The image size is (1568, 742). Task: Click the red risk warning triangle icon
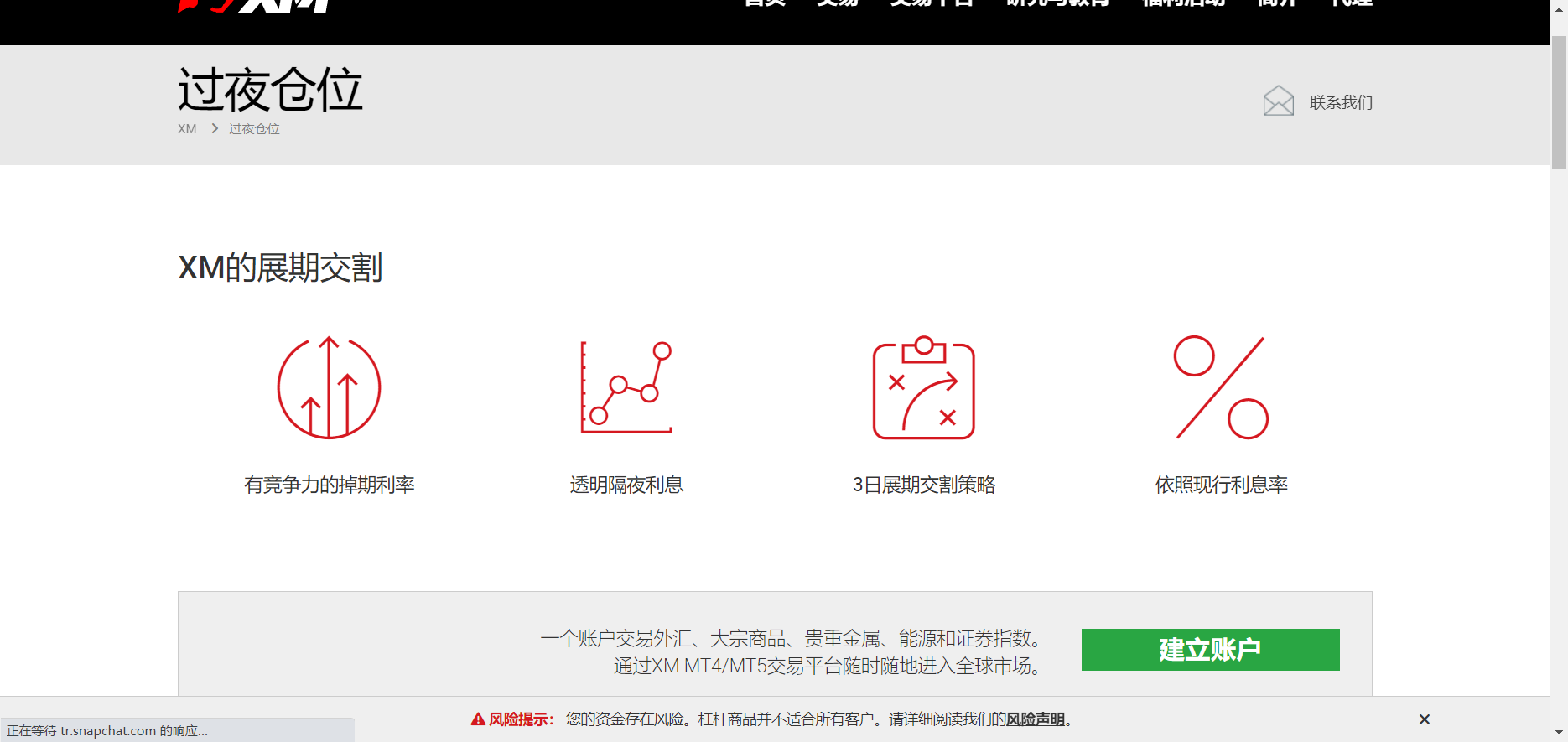coord(478,719)
